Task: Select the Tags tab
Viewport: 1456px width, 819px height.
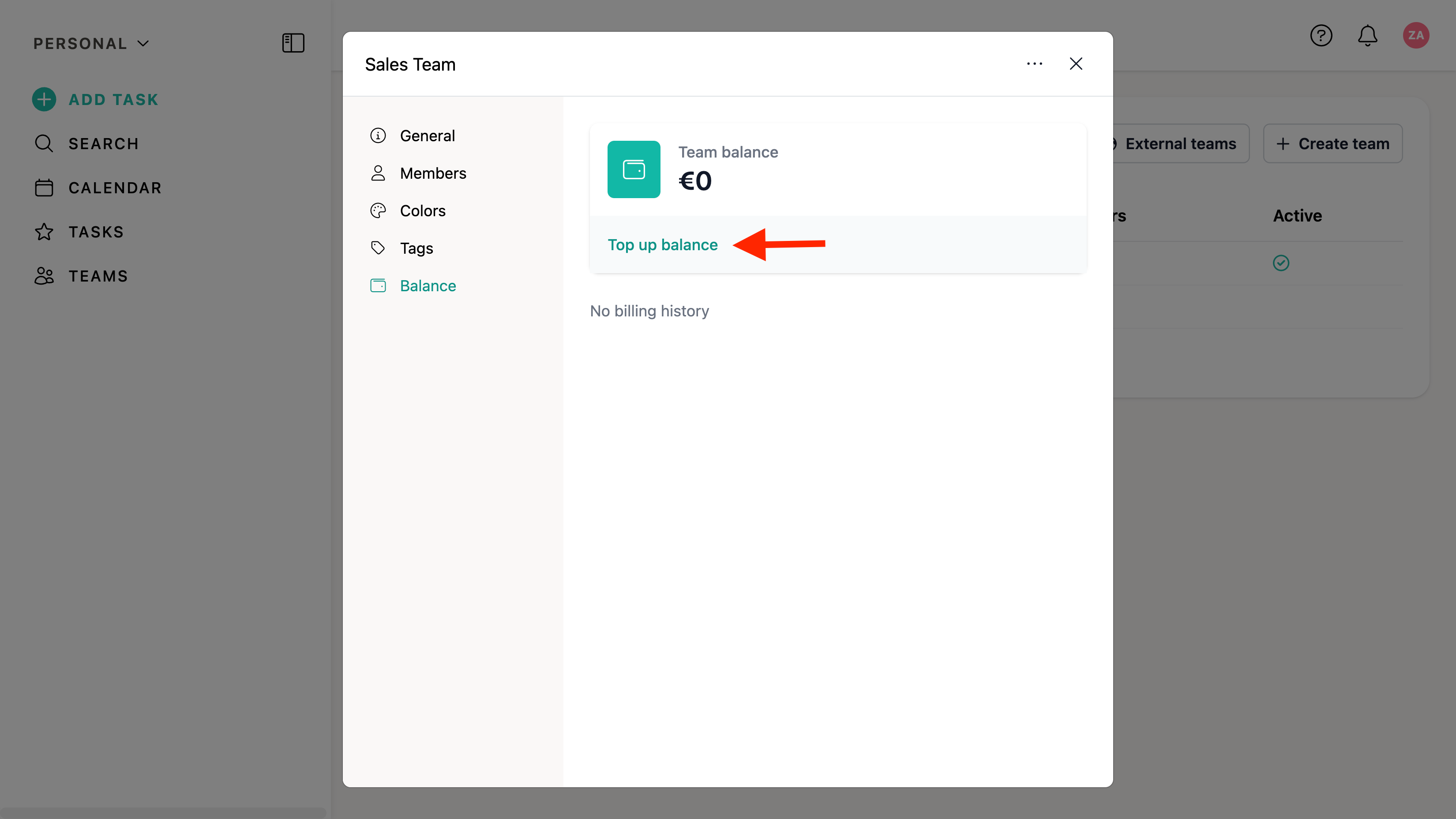Action: point(416,248)
